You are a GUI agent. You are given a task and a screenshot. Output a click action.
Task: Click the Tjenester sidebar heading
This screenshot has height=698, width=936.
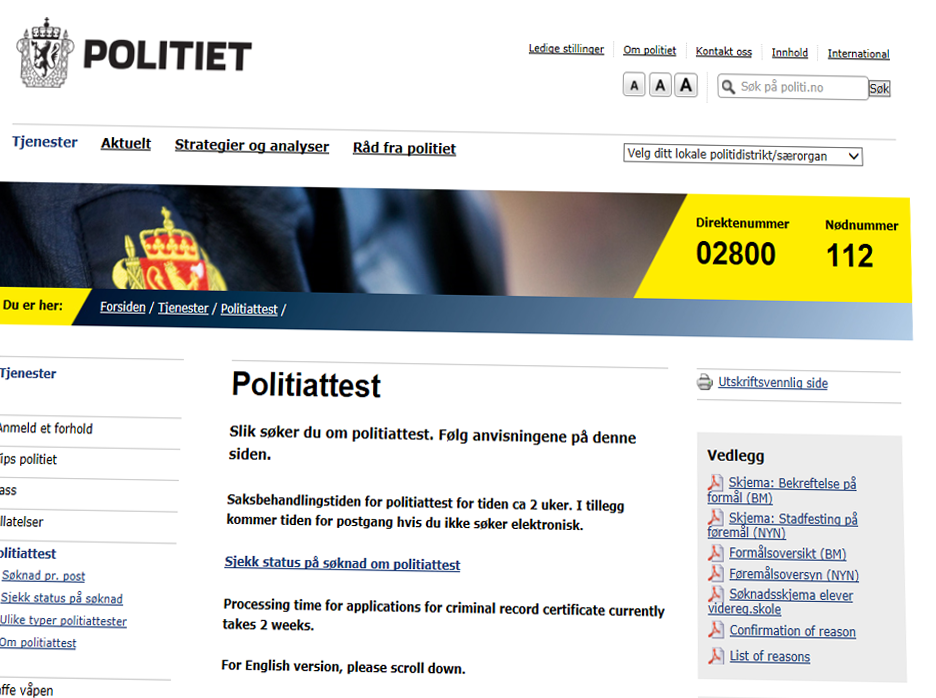[28, 374]
